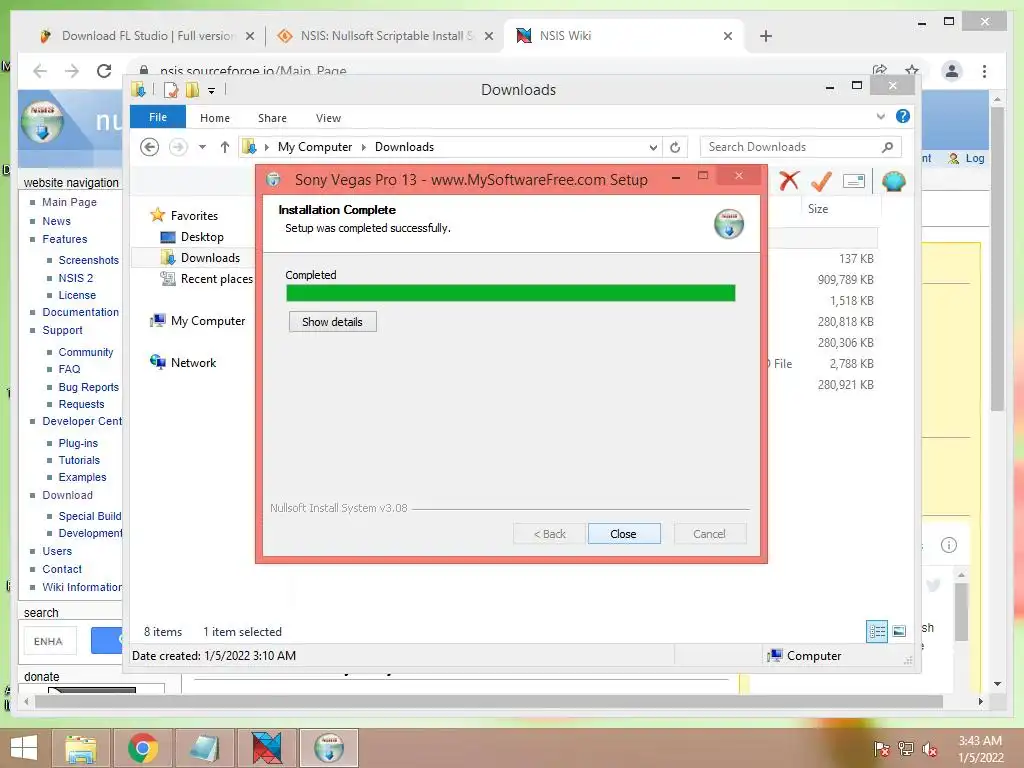This screenshot has height=768, width=1024.
Task: Open Google Chrome from the taskbar
Action: click(142, 748)
